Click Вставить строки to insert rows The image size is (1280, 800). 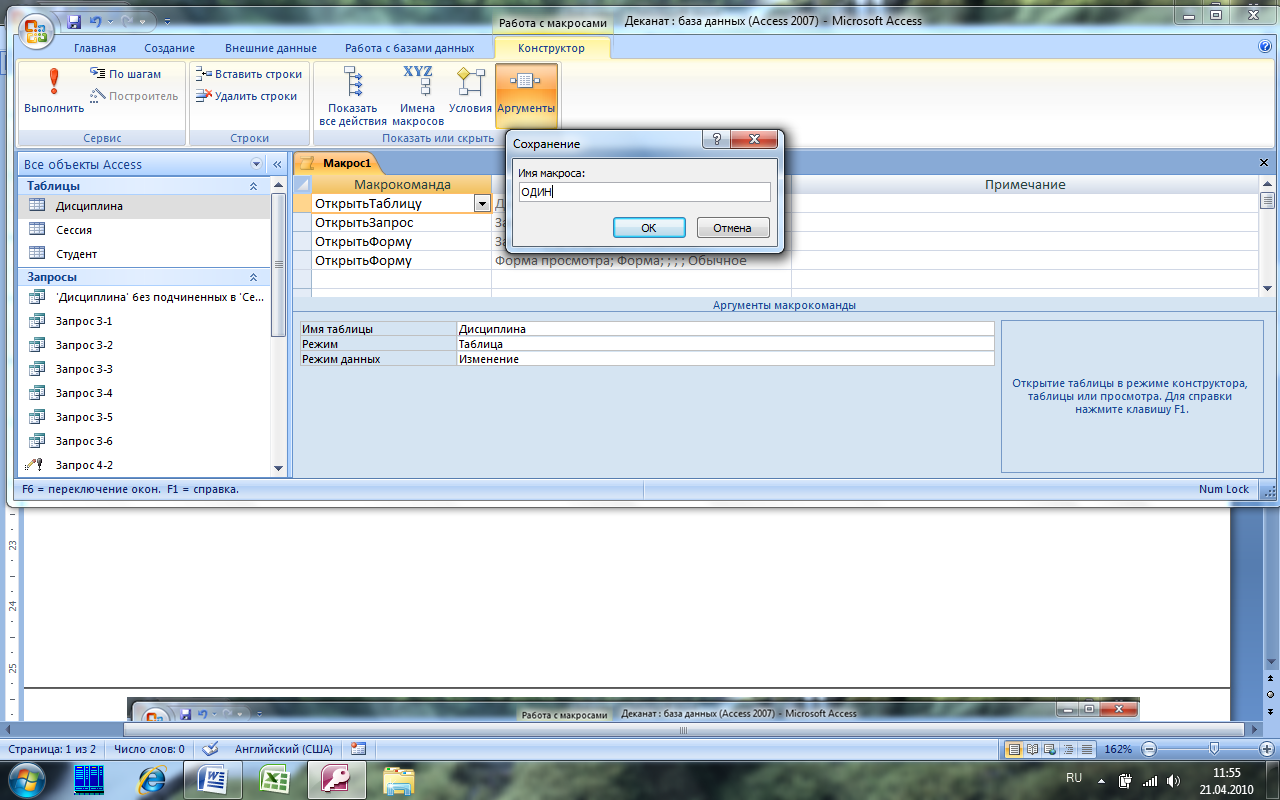pos(248,74)
